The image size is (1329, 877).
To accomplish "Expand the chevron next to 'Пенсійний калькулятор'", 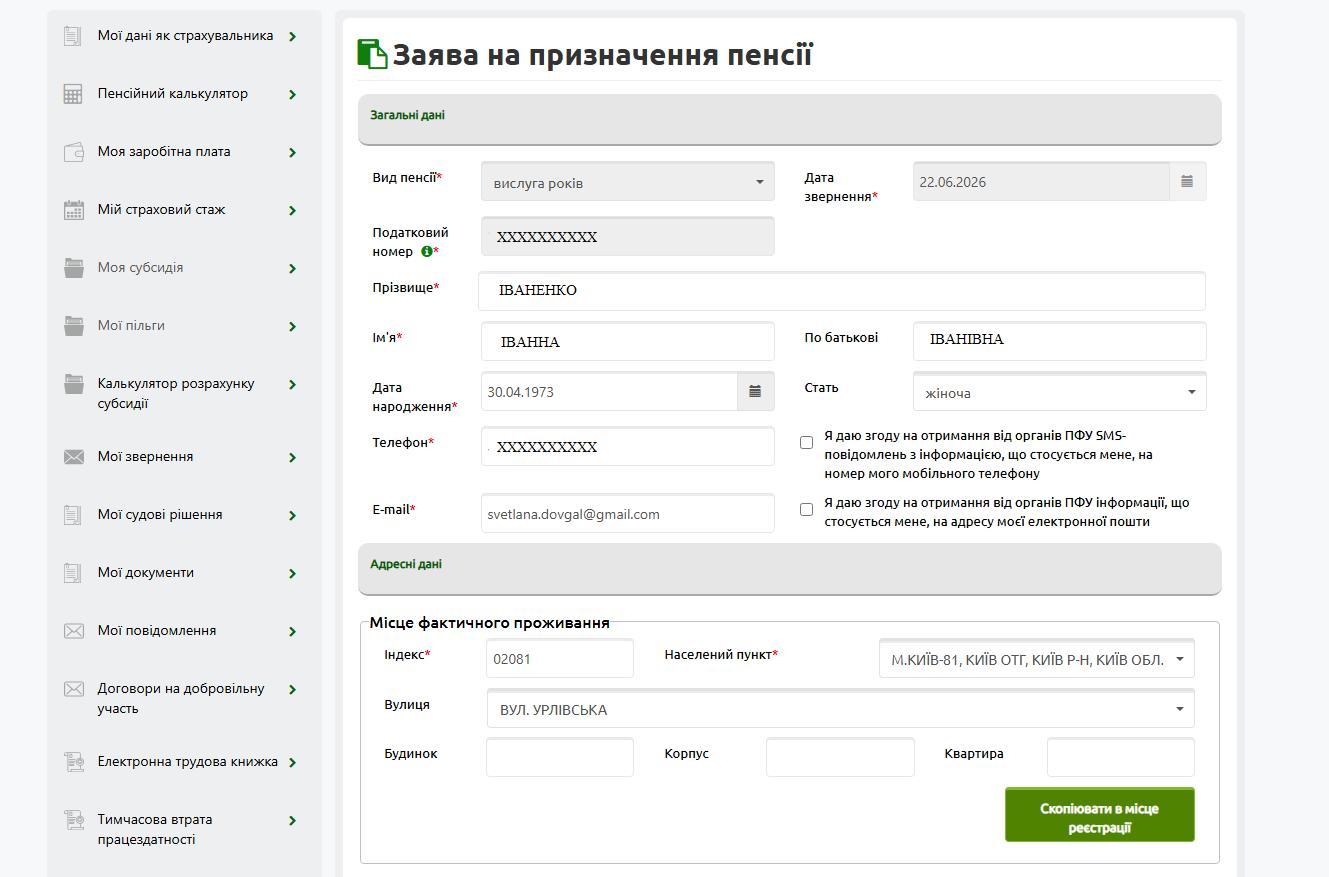I will [293, 95].
